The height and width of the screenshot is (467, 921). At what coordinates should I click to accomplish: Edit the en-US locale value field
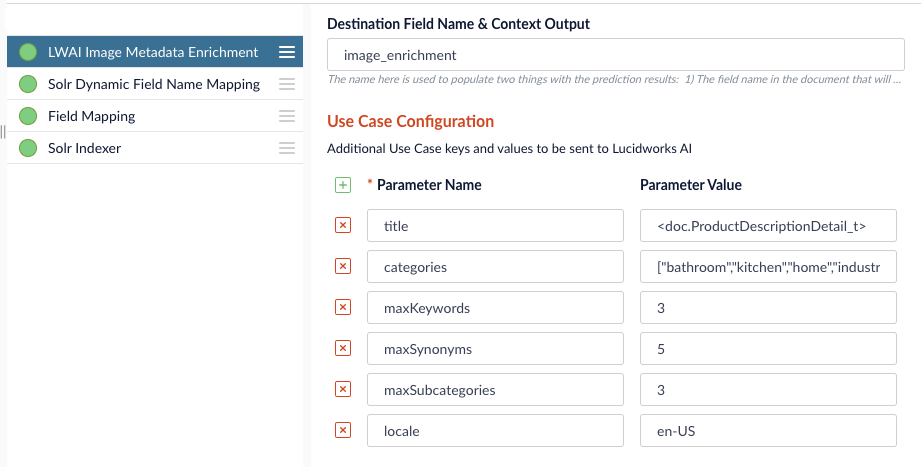(768, 431)
